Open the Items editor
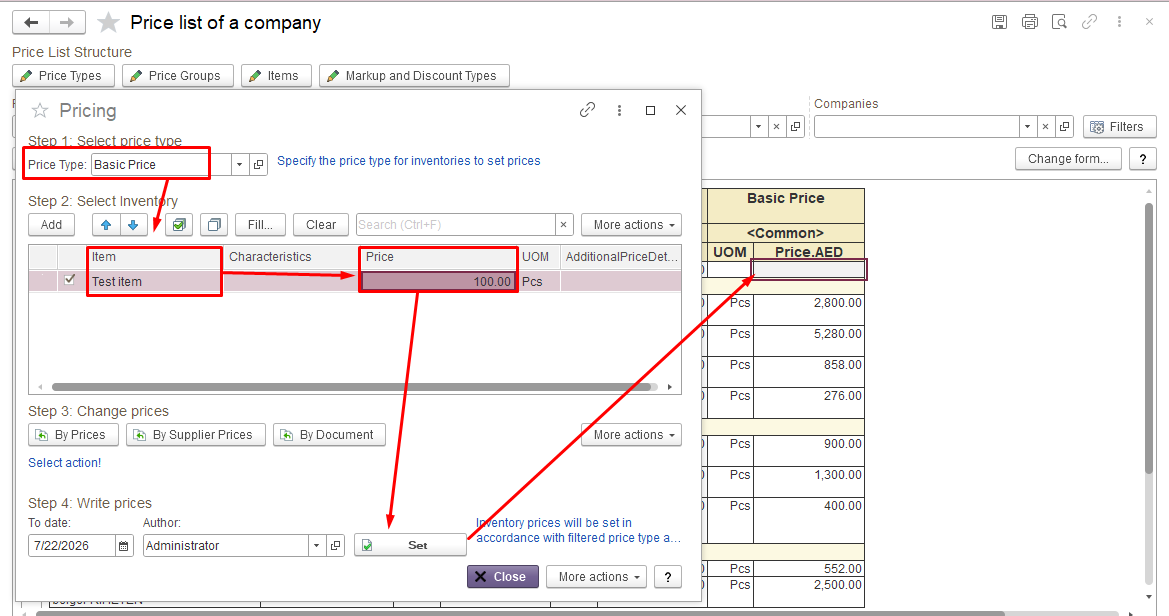1169x616 pixels. 276,75
